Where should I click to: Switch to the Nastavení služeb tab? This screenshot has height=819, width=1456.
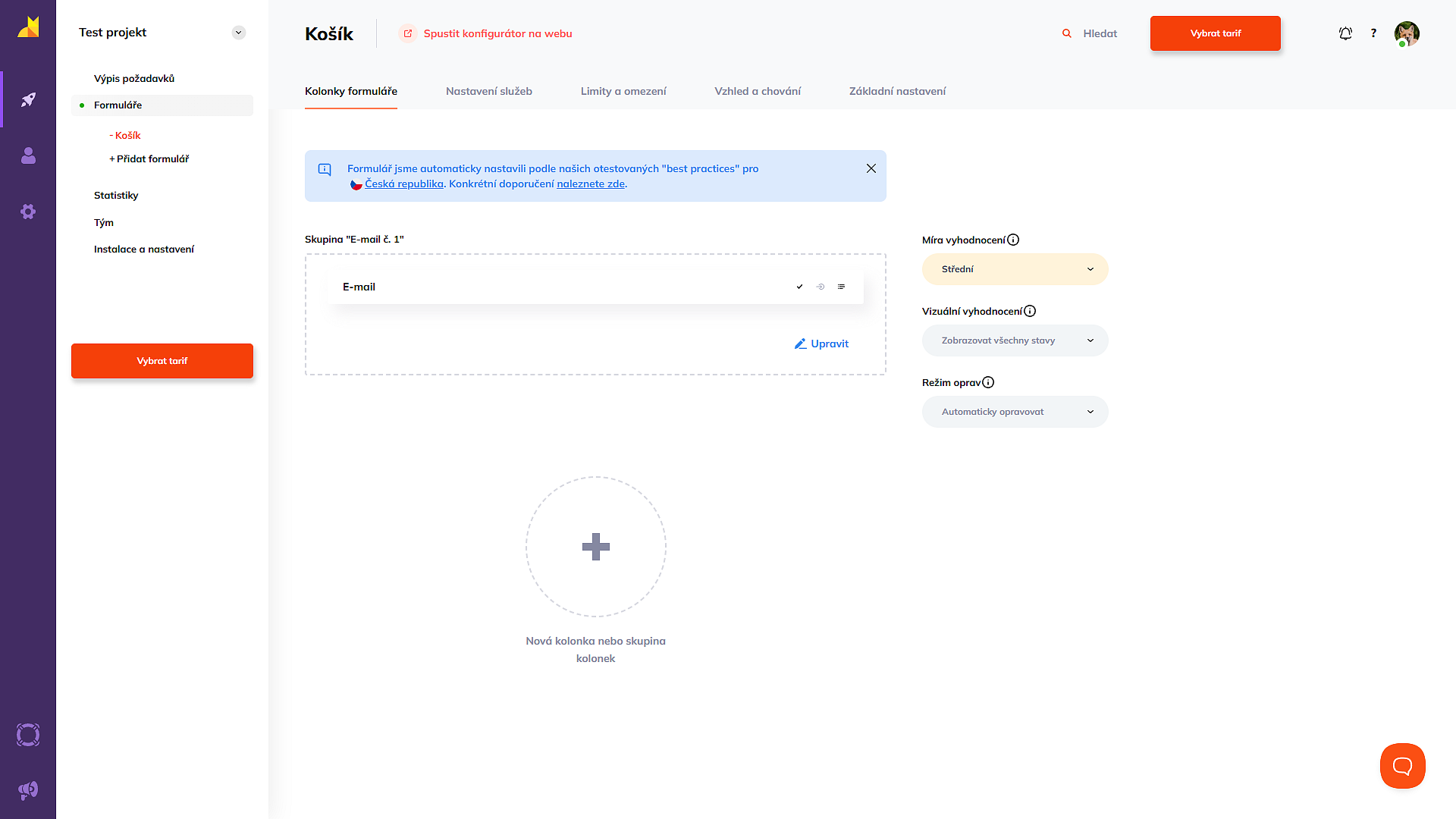pos(489,91)
